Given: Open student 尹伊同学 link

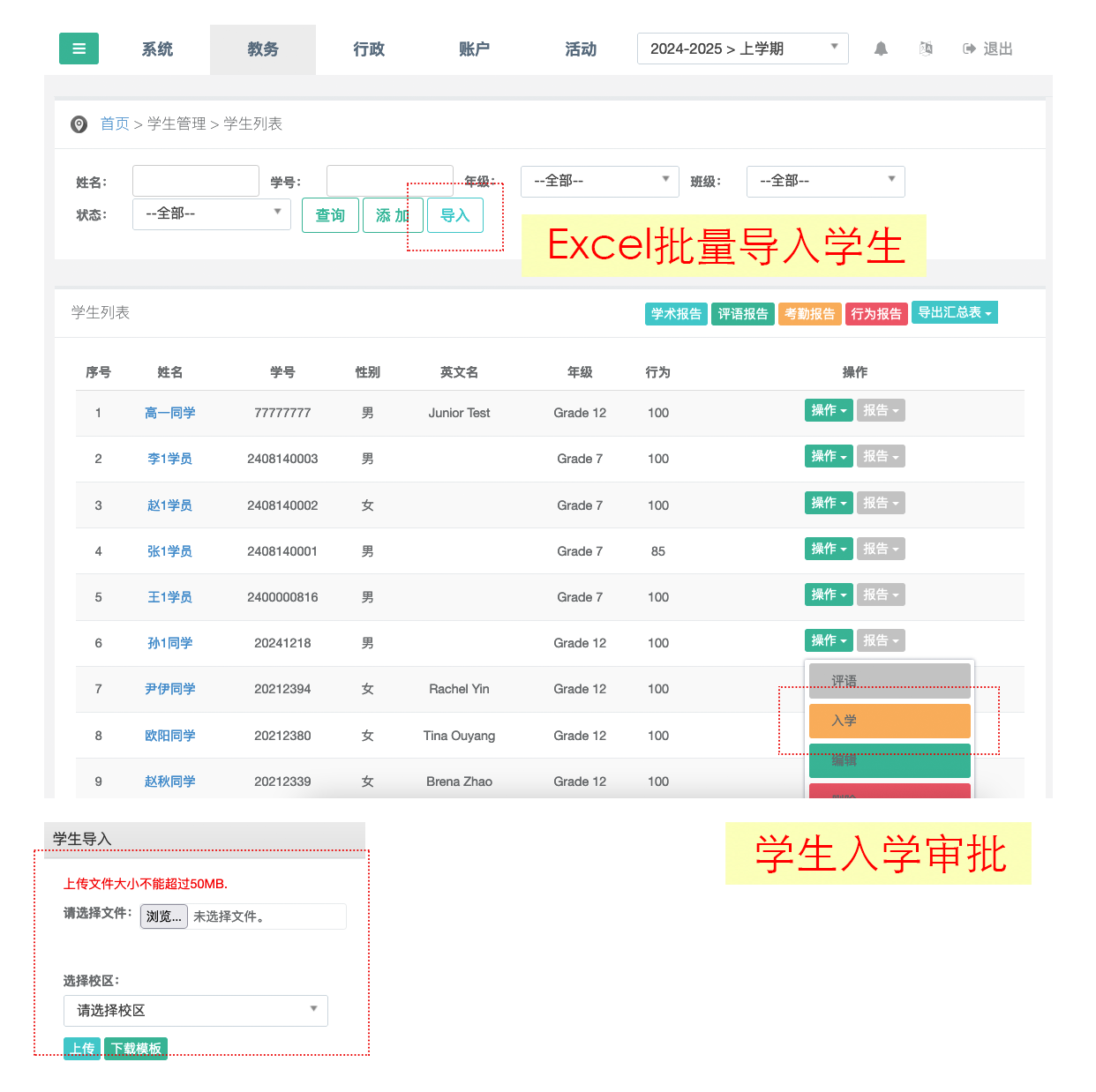Looking at the screenshot, I should click(x=170, y=689).
